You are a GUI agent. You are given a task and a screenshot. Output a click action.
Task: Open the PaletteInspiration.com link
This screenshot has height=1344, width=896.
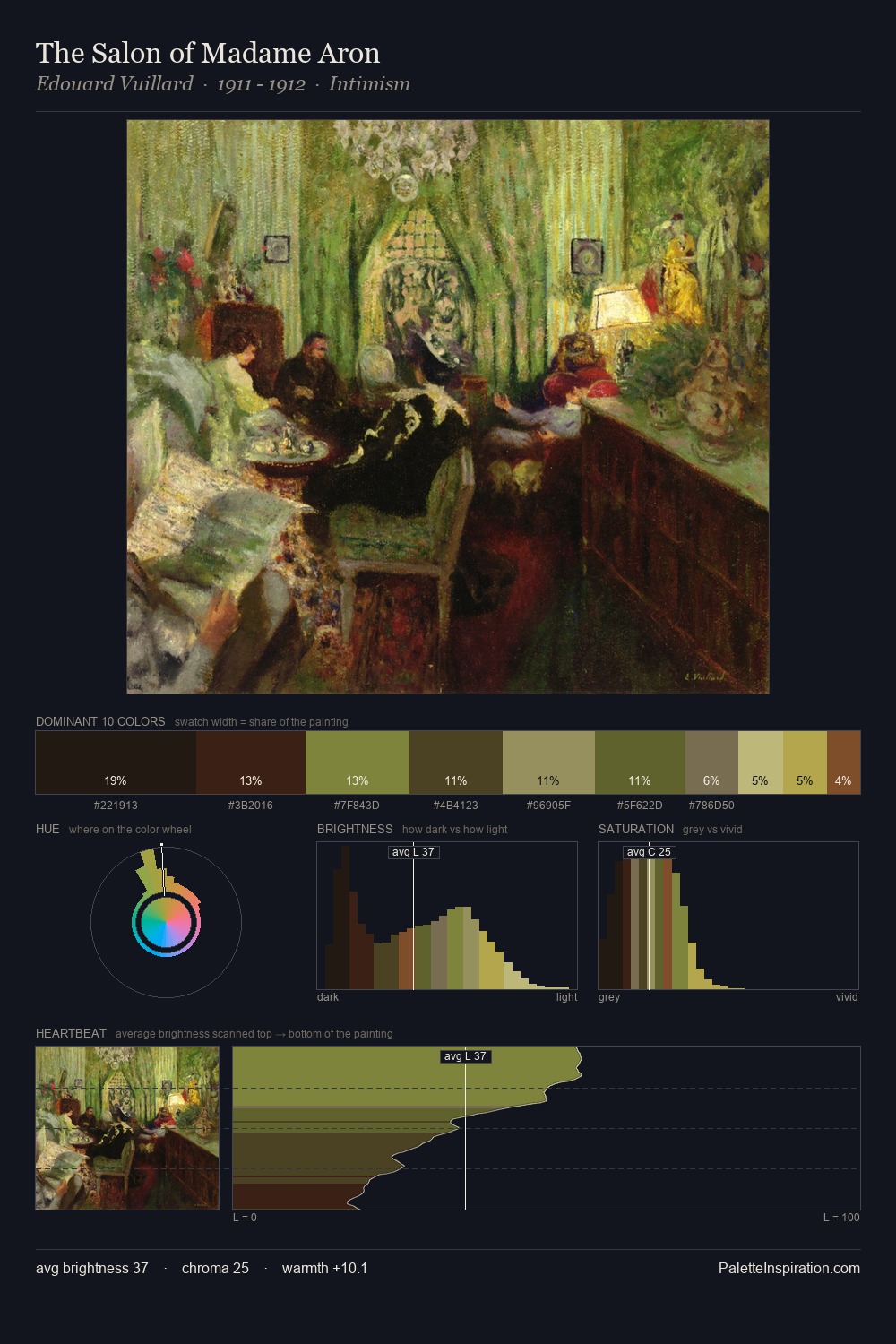click(x=789, y=1268)
